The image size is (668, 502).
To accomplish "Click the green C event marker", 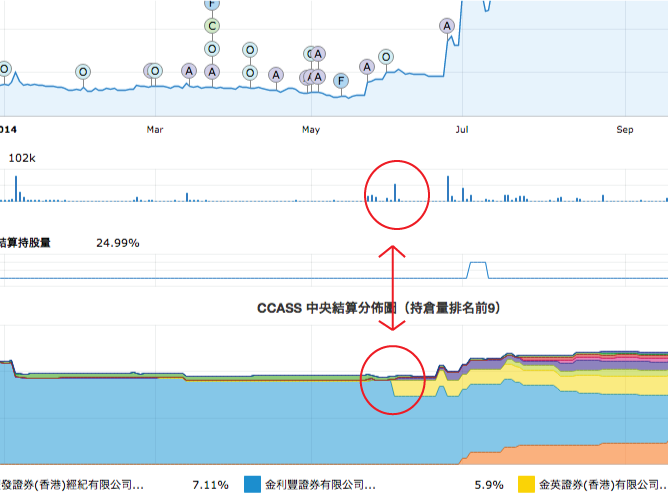I will 211,26.
